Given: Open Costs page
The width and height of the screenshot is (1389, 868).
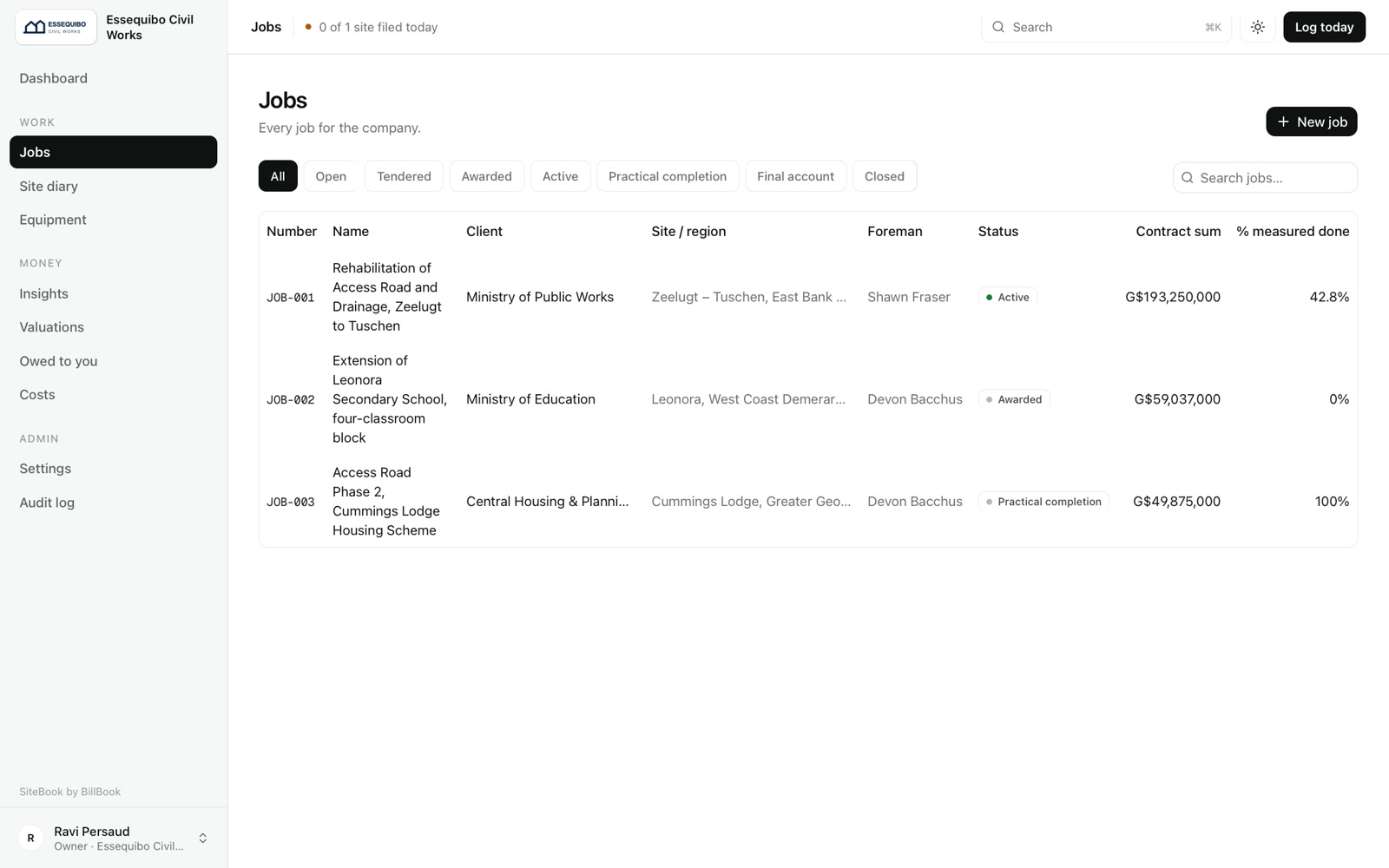Looking at the screenshot, I should pos(113,394).
